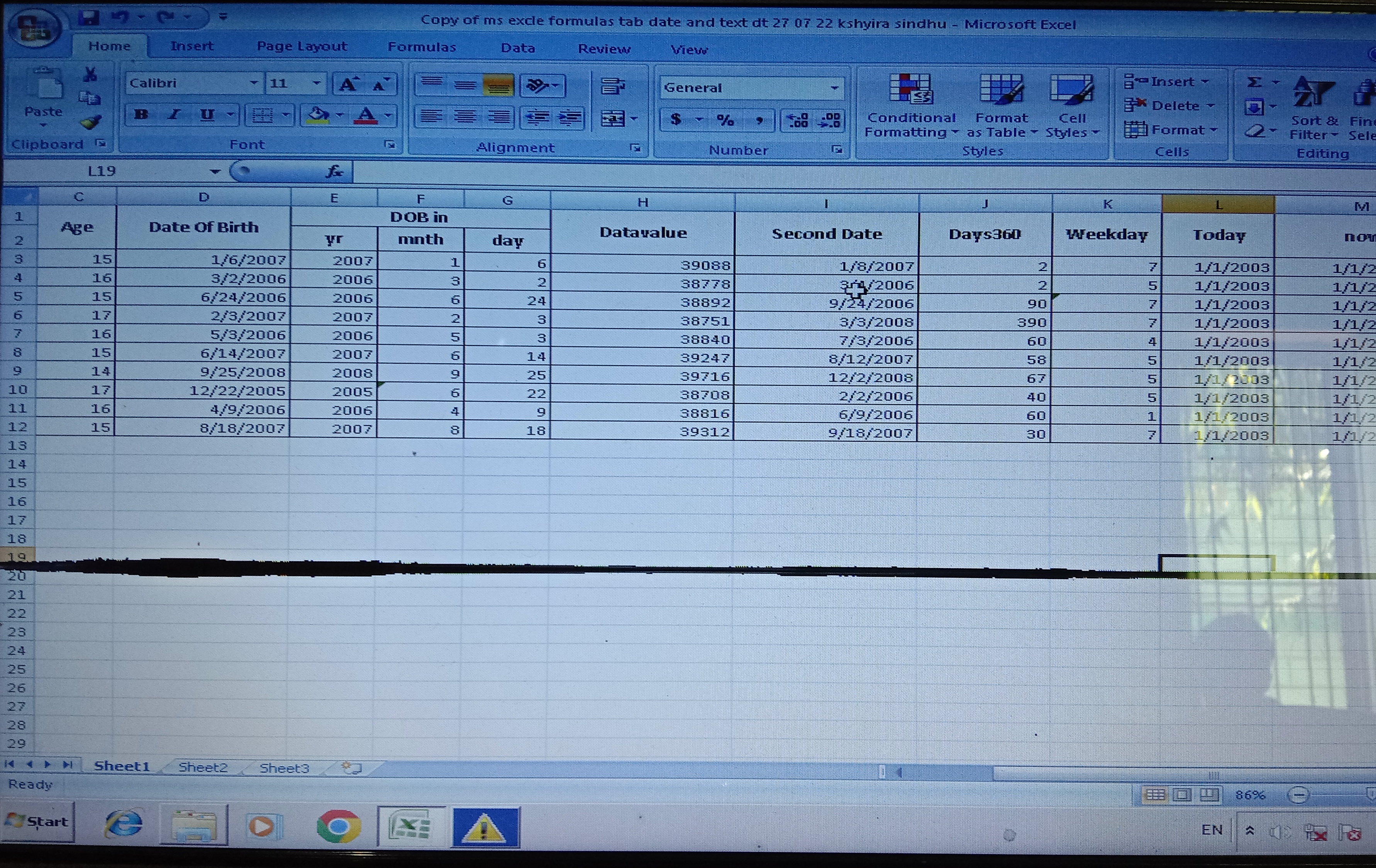The height and width of the screenshot is (868, 1376).
Task: Switch to Page Layout view in status bar
Action: (x=1182, y=795)
